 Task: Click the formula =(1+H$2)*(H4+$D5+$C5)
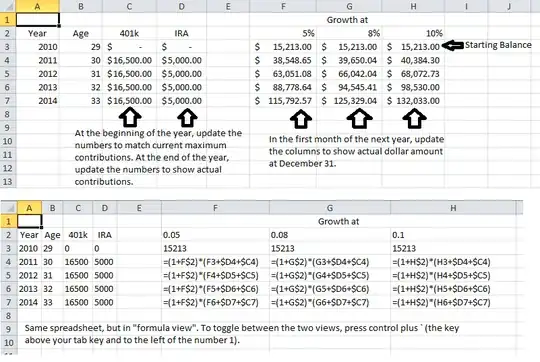[453, 275]
